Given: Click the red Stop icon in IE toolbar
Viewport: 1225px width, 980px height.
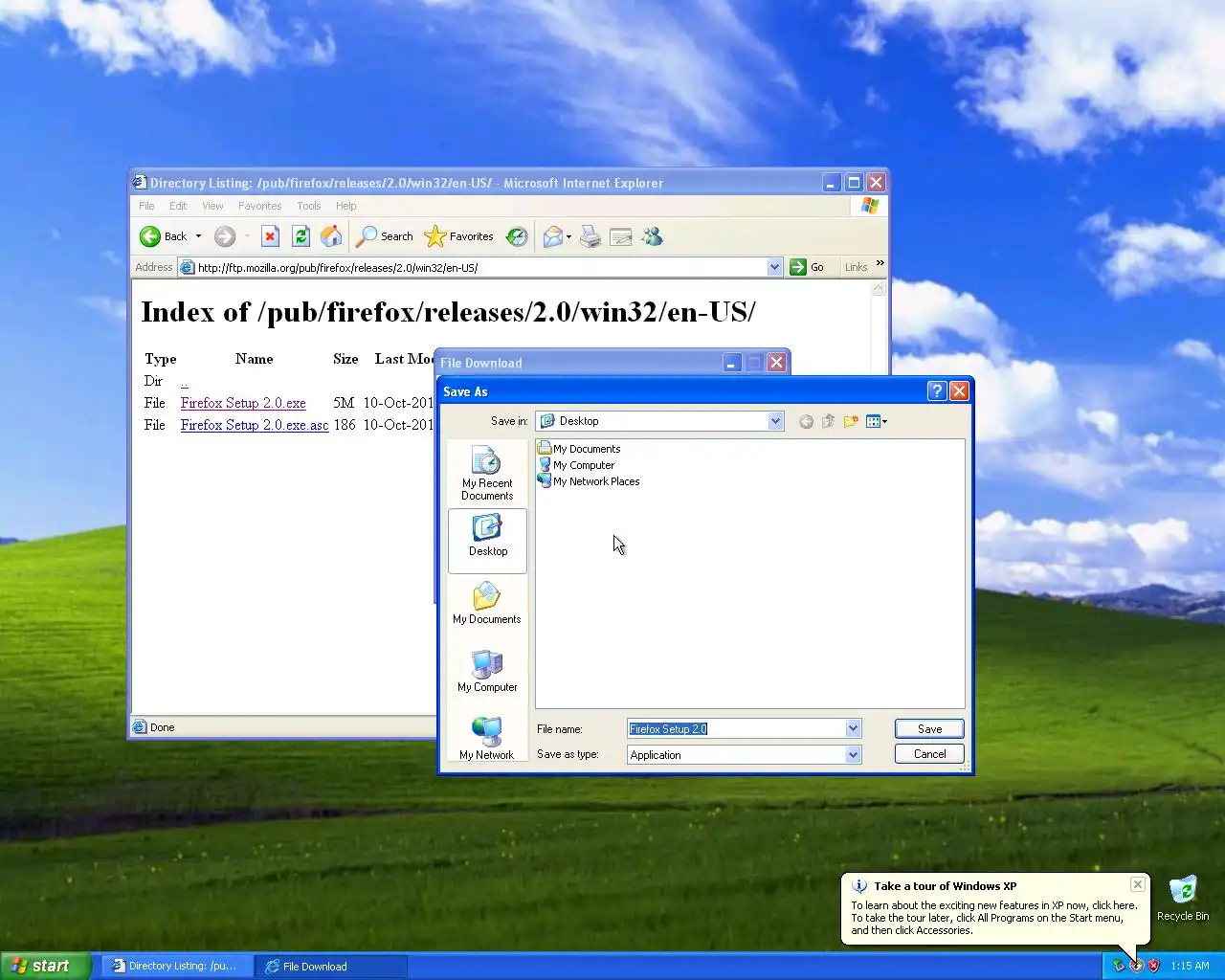Looking at the screenshot, I should [x=270, y=236].
